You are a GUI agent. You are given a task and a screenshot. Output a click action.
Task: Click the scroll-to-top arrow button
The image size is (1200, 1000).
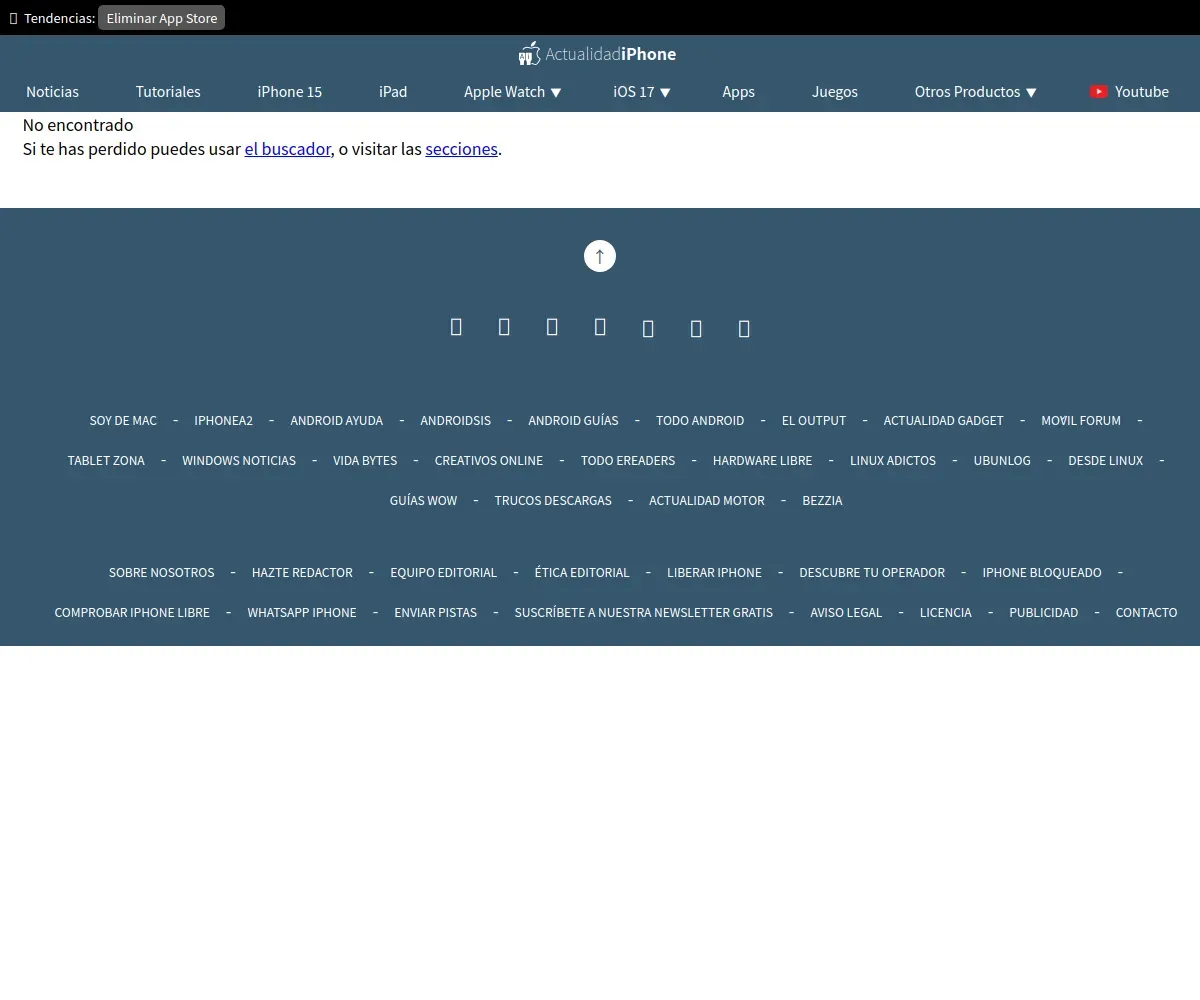pos(600,256)
